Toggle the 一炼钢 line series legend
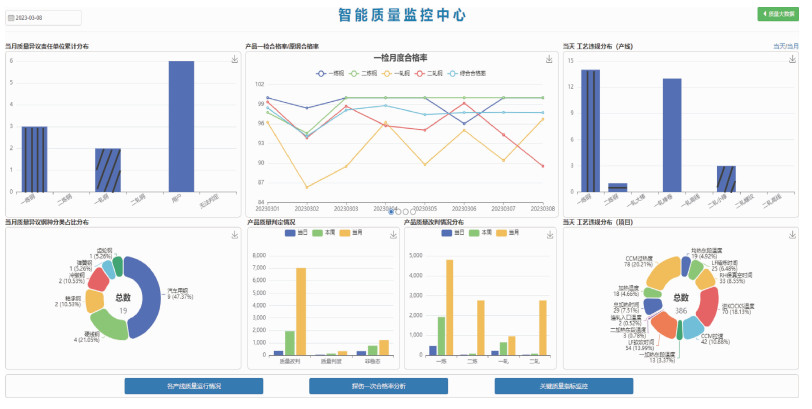Image resolution: width=812 pixels, height=409 pixels. pos(329,73)
